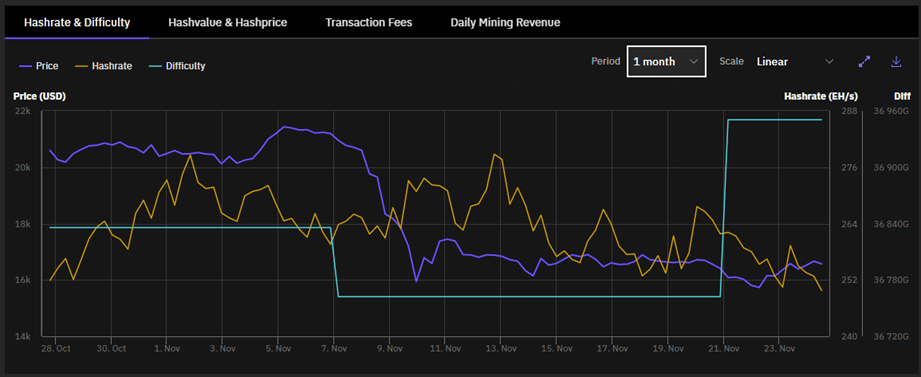Click the 20k price axis label
Viewport: 921px width, 377px height.
(22, 168)
